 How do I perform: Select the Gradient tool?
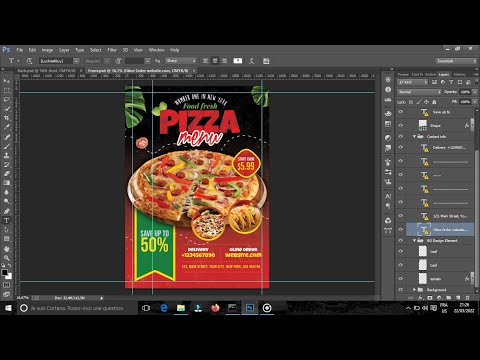(6, 183)
